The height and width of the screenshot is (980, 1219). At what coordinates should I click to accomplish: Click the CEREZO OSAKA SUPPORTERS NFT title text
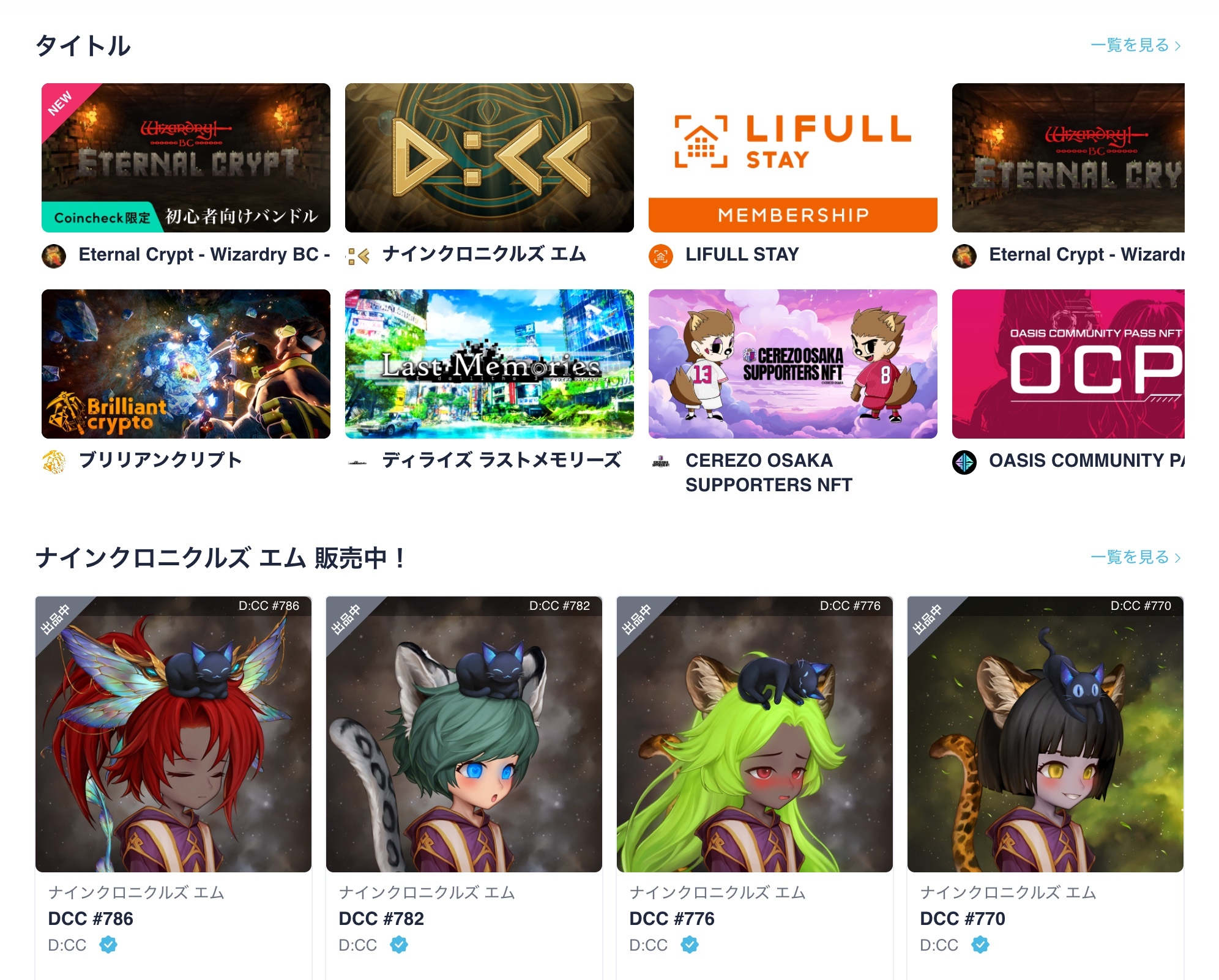tap(769, 472)
